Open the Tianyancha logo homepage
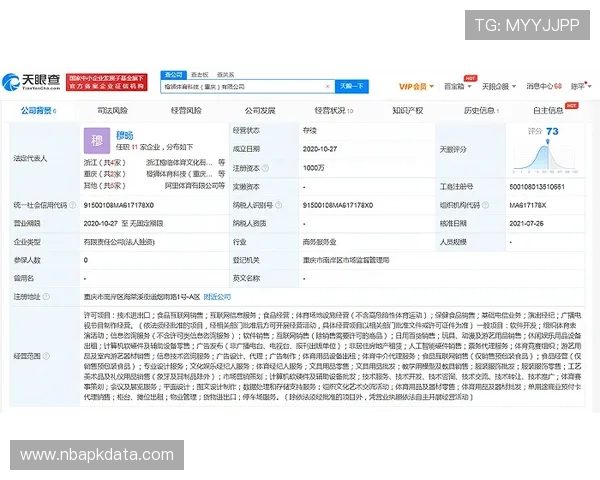Screen dimensions: 600x480 point(31,82)
